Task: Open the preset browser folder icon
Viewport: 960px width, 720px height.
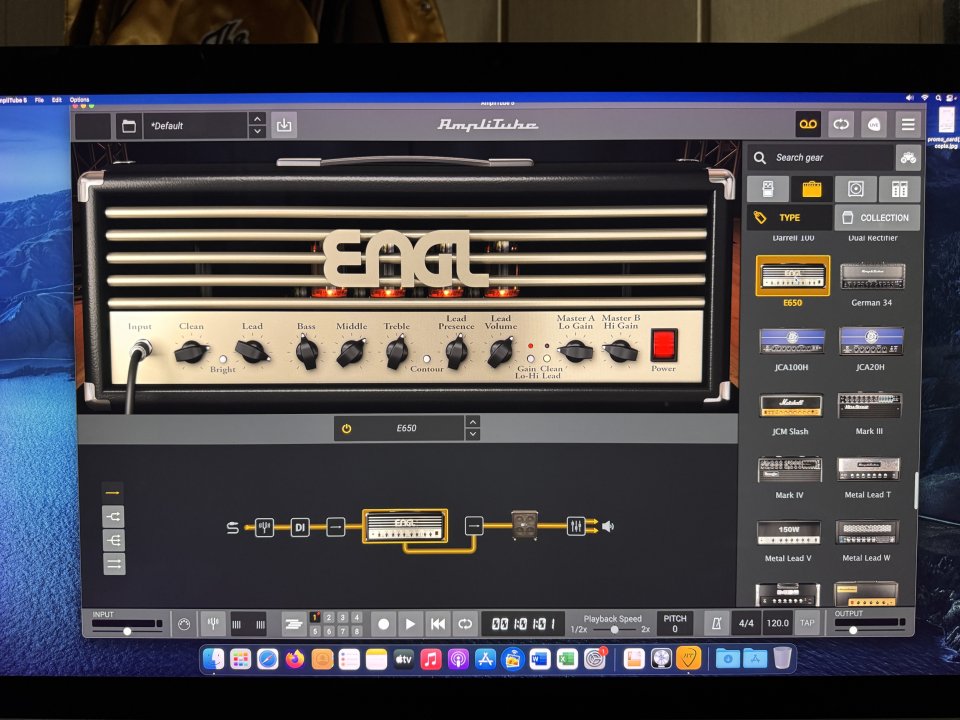Action: pyautogui.click(x=127, y=126)
